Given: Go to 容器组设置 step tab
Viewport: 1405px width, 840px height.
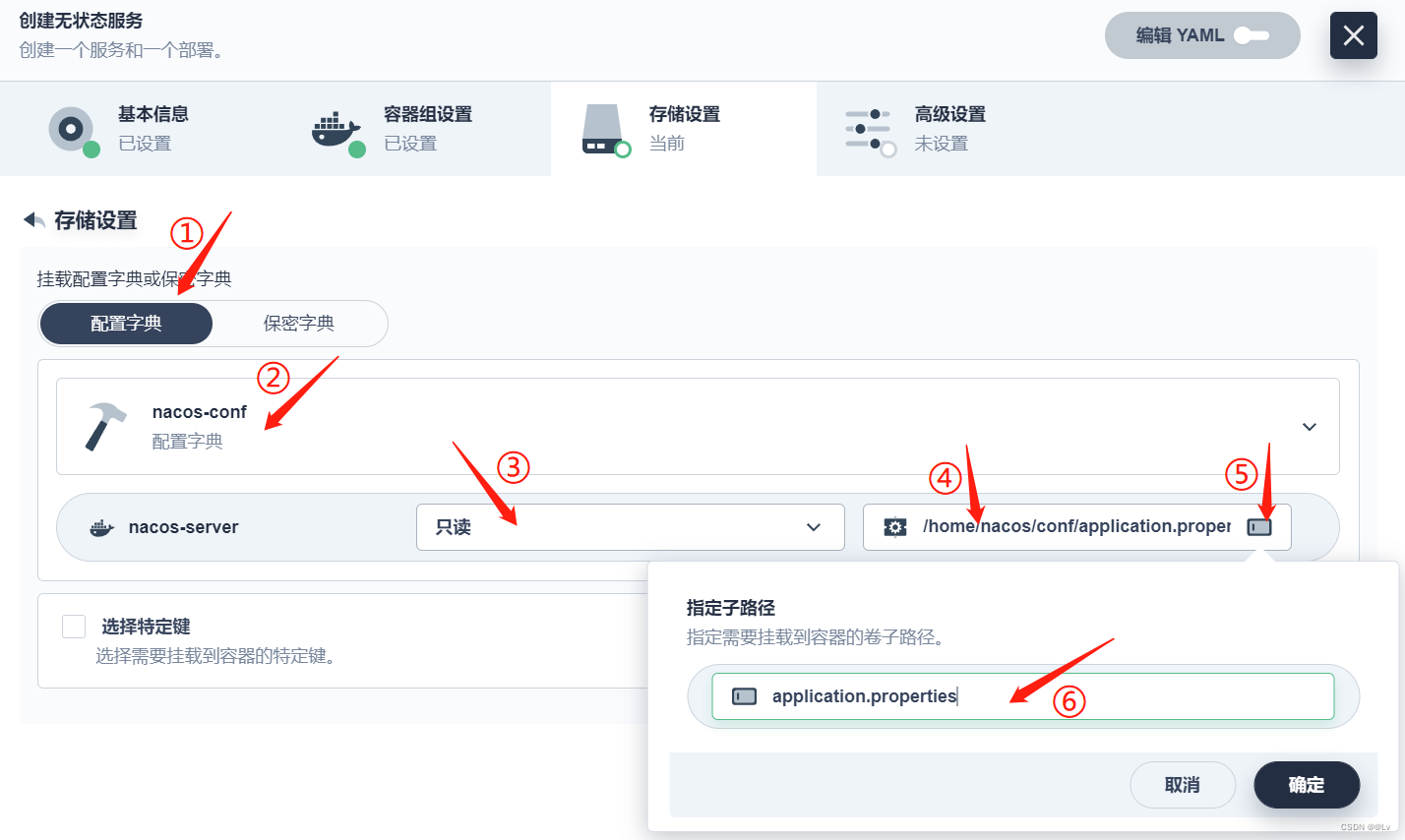Looking at the screenshot, I should (x=418, y=129).
